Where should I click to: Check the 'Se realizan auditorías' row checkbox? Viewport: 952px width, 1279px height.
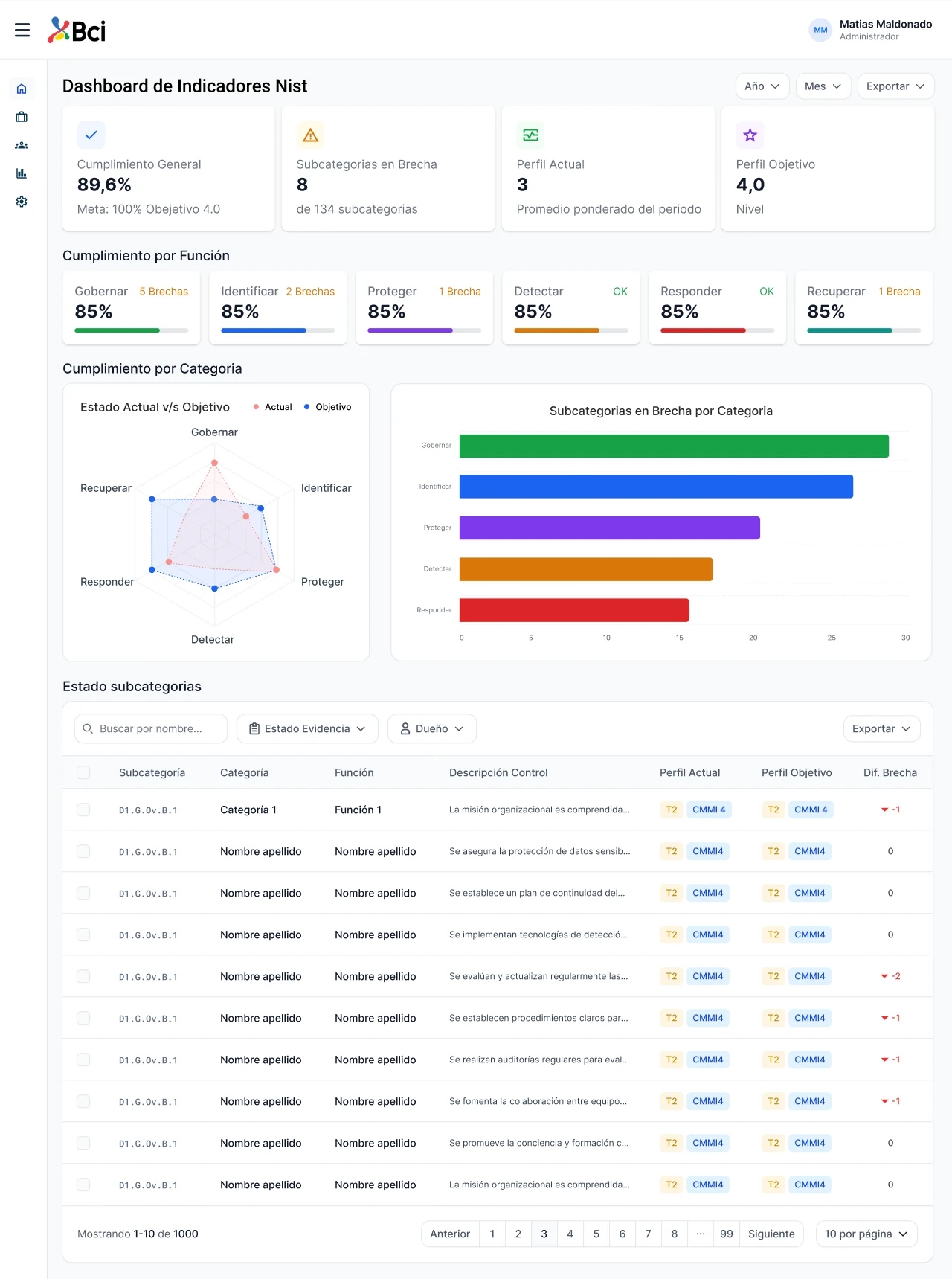[83, 1060]
